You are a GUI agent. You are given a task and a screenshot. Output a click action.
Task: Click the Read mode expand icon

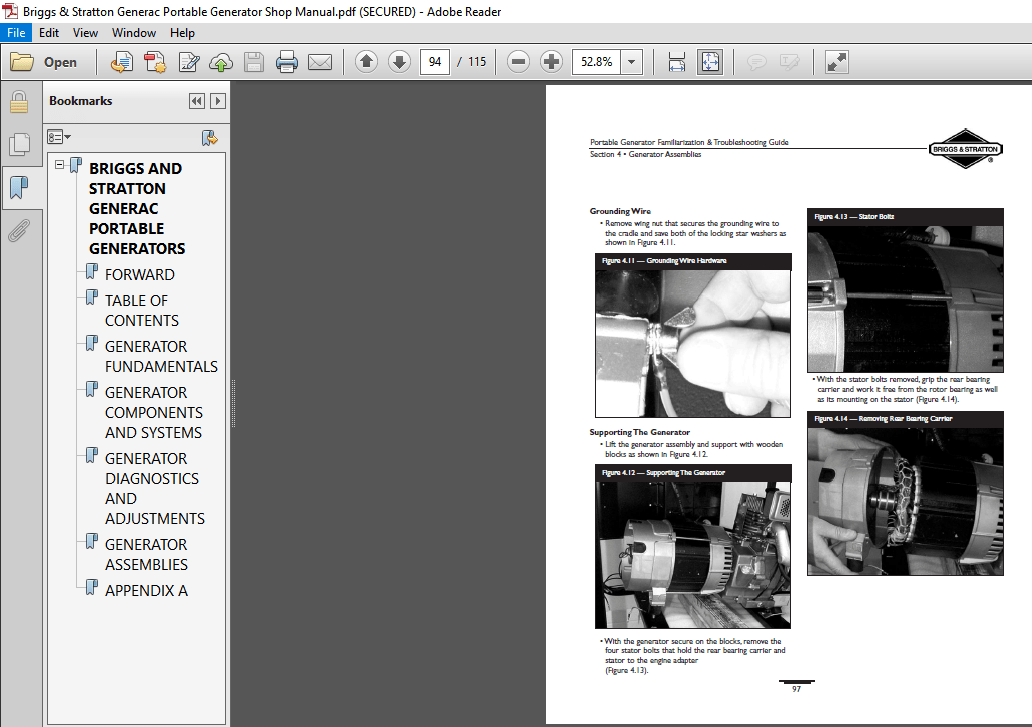[x=837, y=62]
